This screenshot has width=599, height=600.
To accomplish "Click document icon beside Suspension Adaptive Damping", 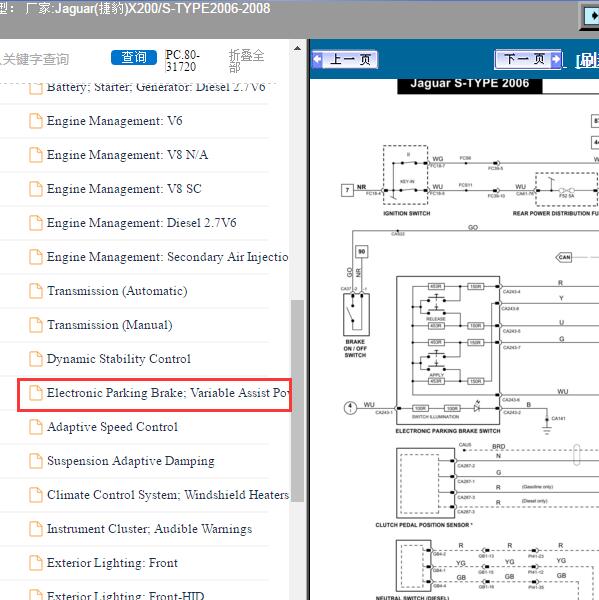I will [x=36, y=461].
